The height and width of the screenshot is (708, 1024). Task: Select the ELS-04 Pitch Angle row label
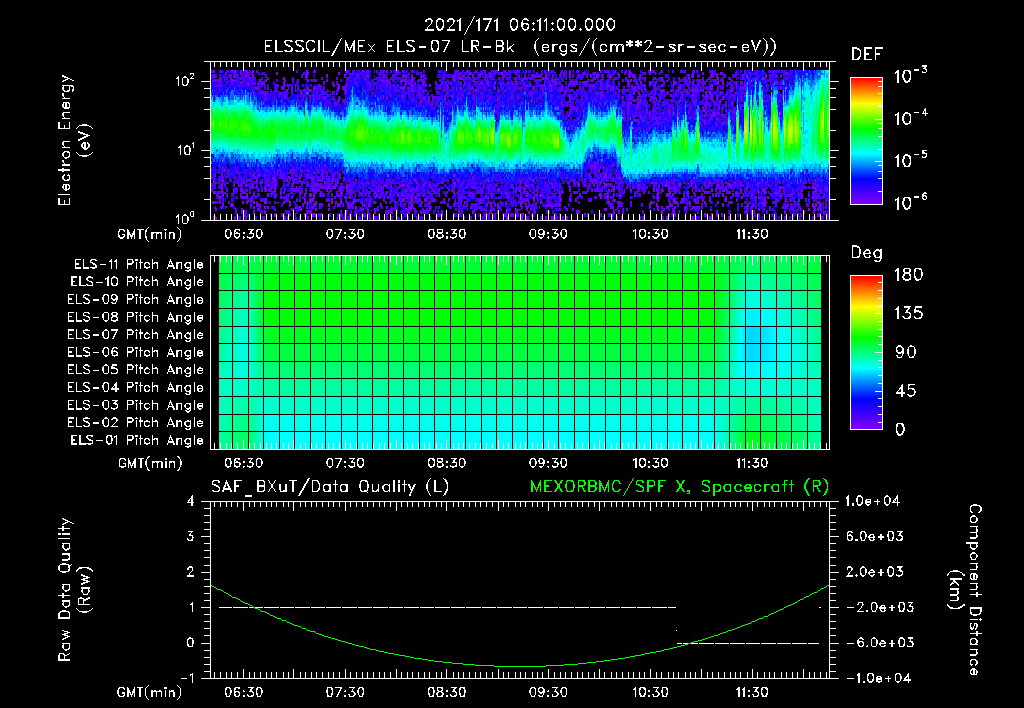(136, 387)
